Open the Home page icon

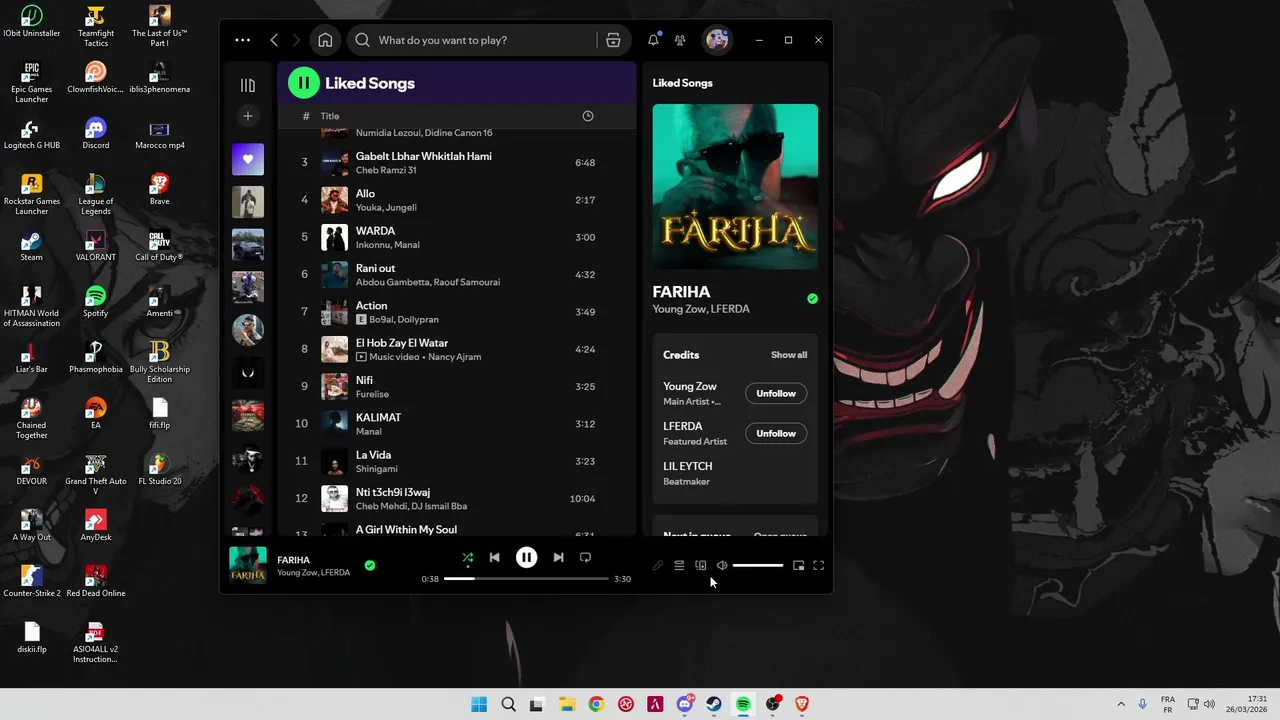pyautogui.click(x=325, y=40)
